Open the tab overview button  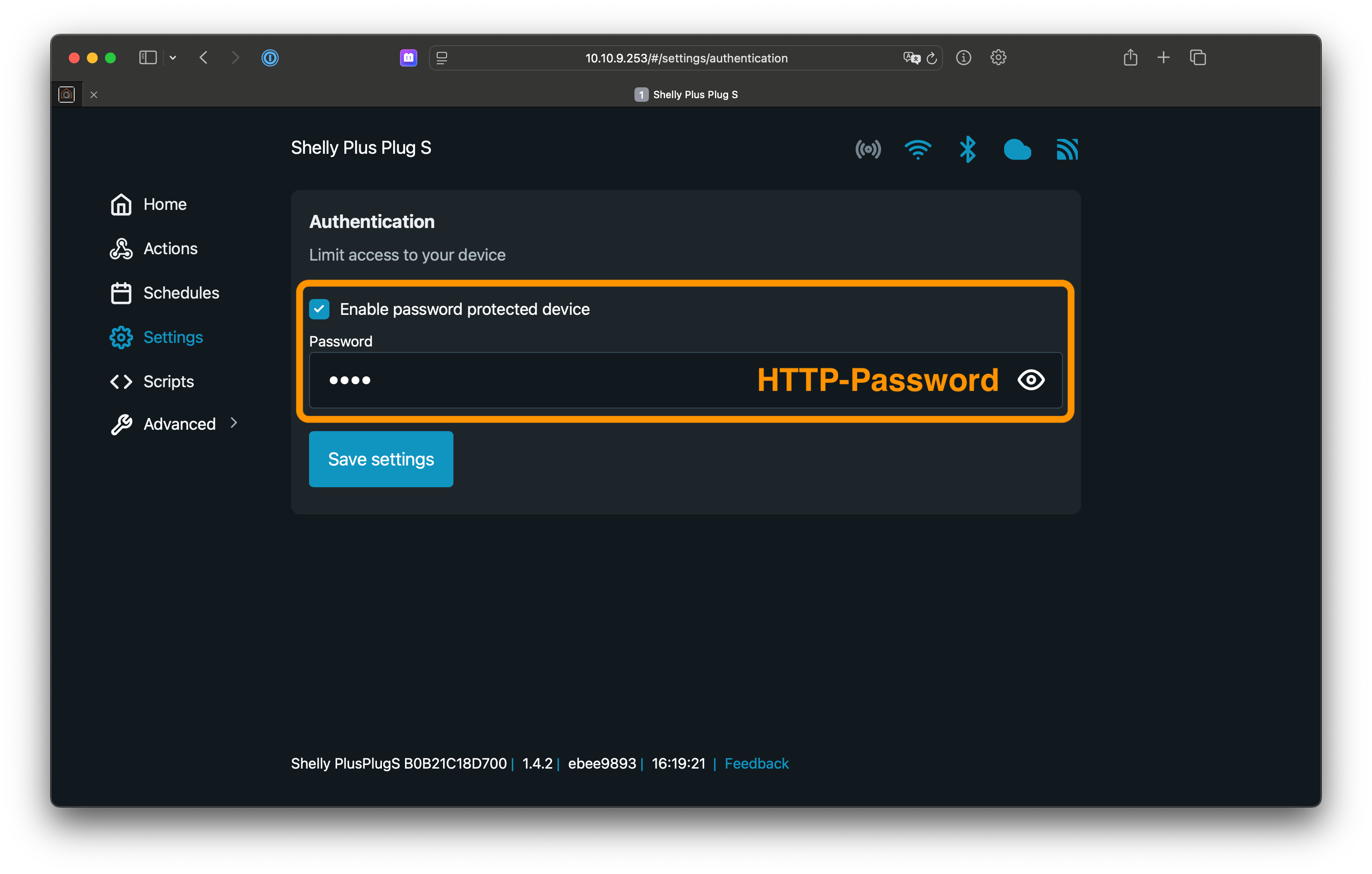[1198, 57]
